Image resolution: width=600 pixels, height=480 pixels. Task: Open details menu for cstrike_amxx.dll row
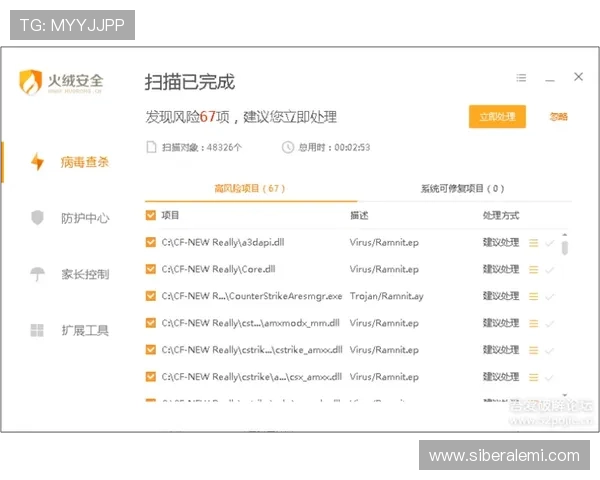[533, 350]
